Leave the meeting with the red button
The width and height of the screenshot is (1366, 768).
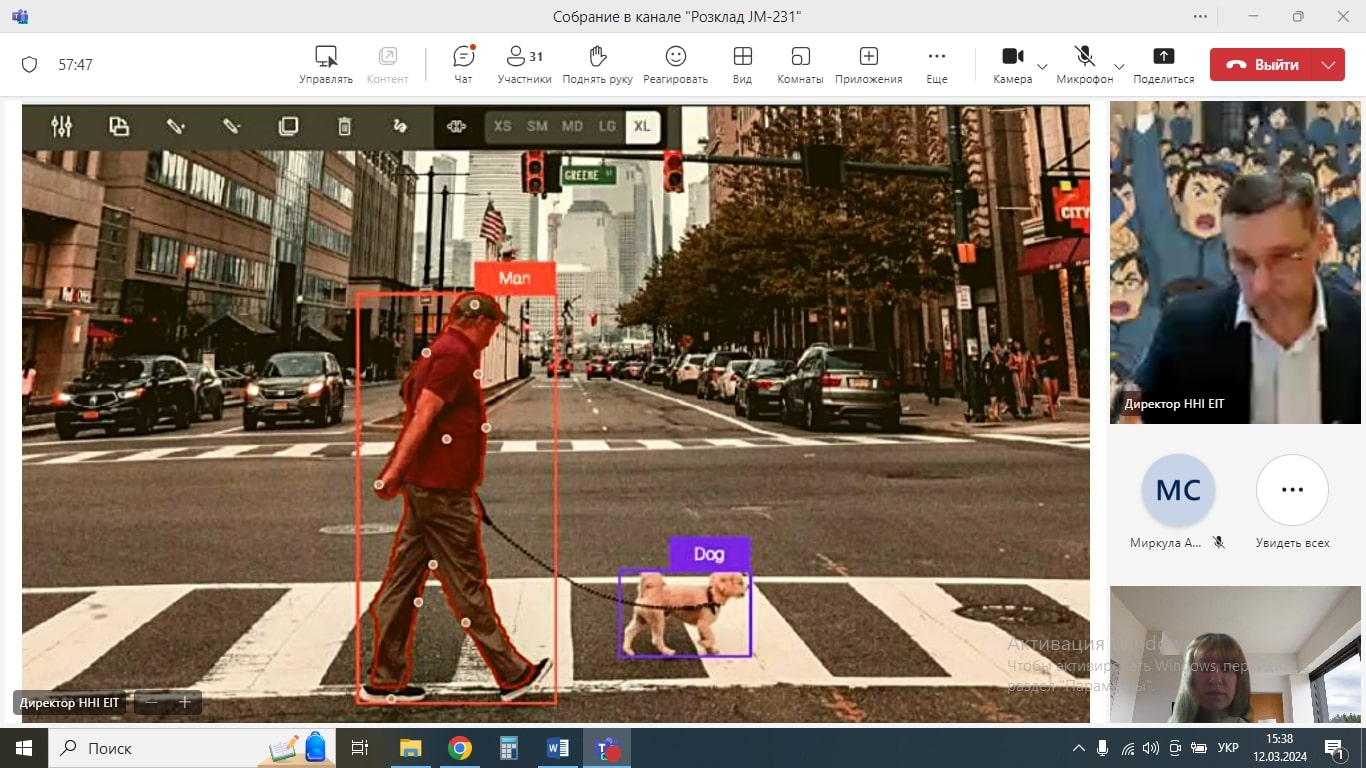(x=1263, y=65)
